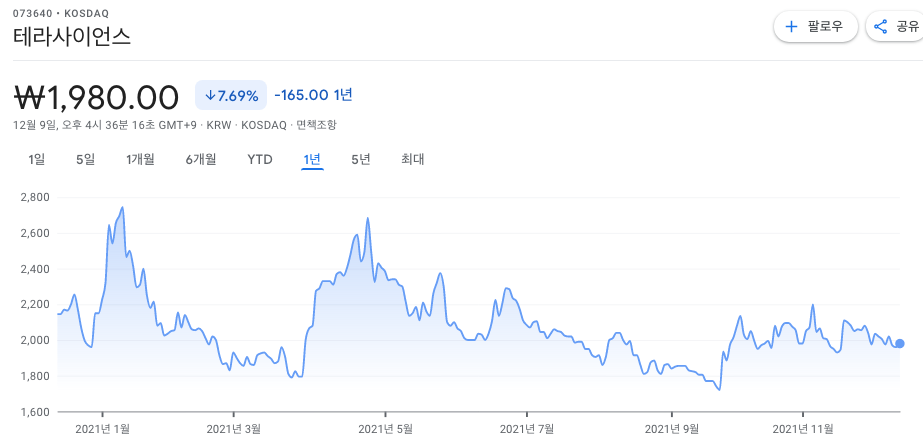The width and height of the screenshot is (923, 440).
Task: Select the 5일 time range tab
Action: (85, 160)
